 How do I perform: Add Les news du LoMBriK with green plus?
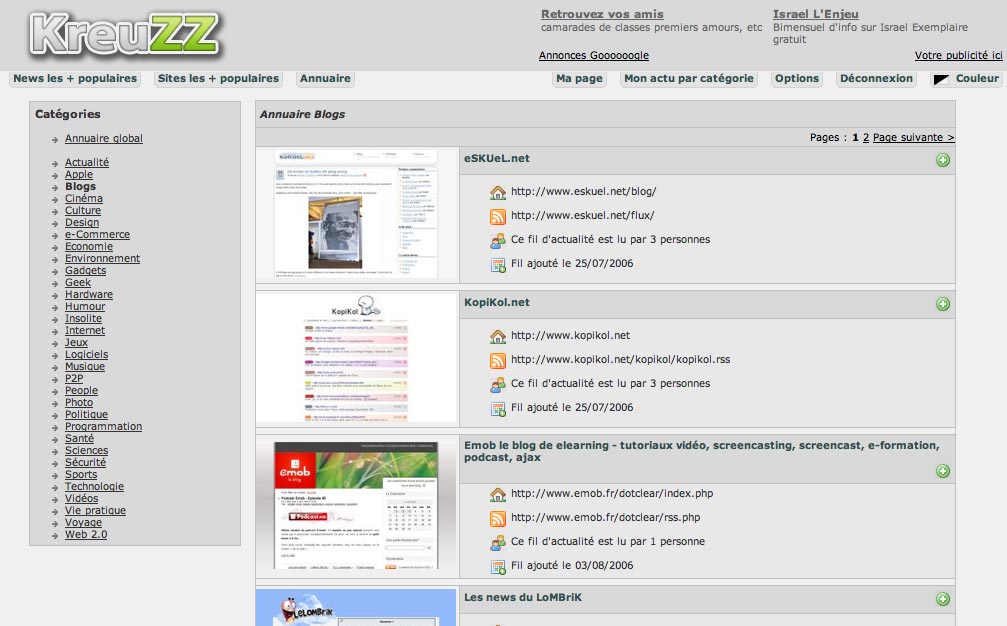click(942, 599)
